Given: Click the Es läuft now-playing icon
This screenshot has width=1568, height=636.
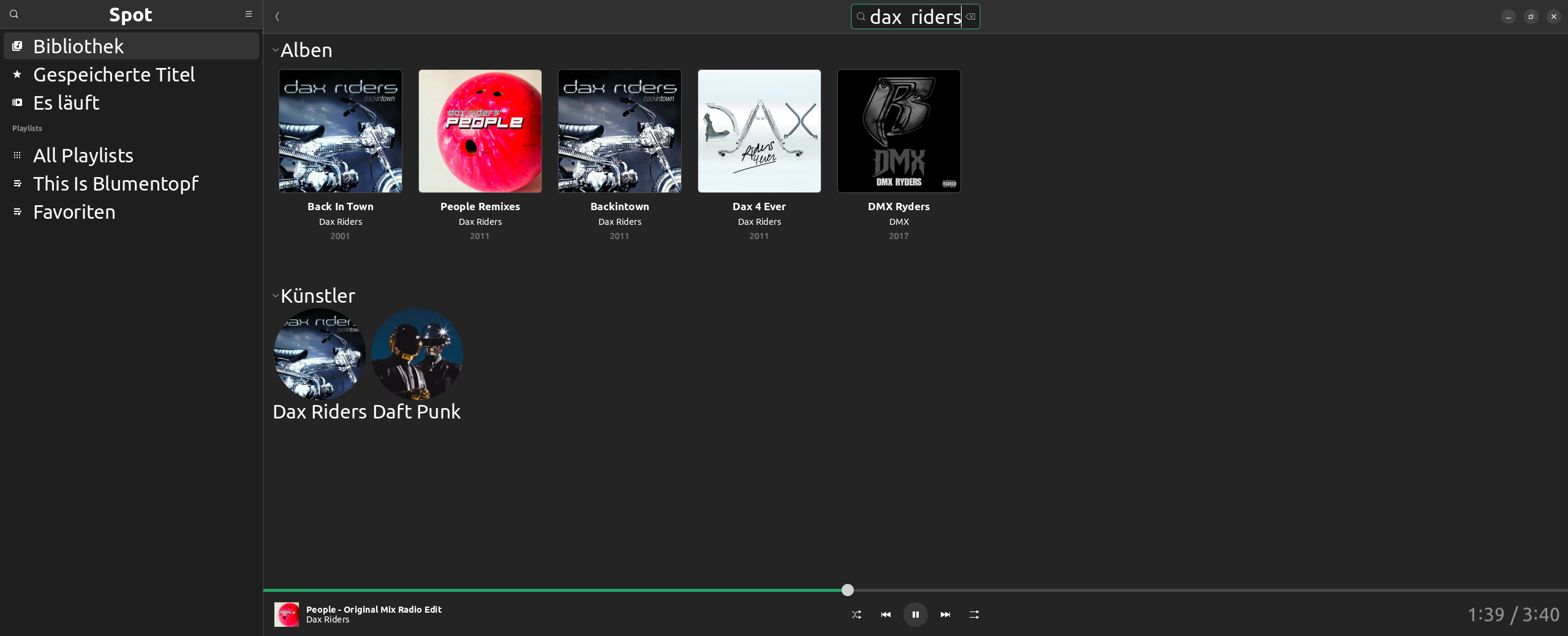Looking at the screenshot, I should point(17,102).
